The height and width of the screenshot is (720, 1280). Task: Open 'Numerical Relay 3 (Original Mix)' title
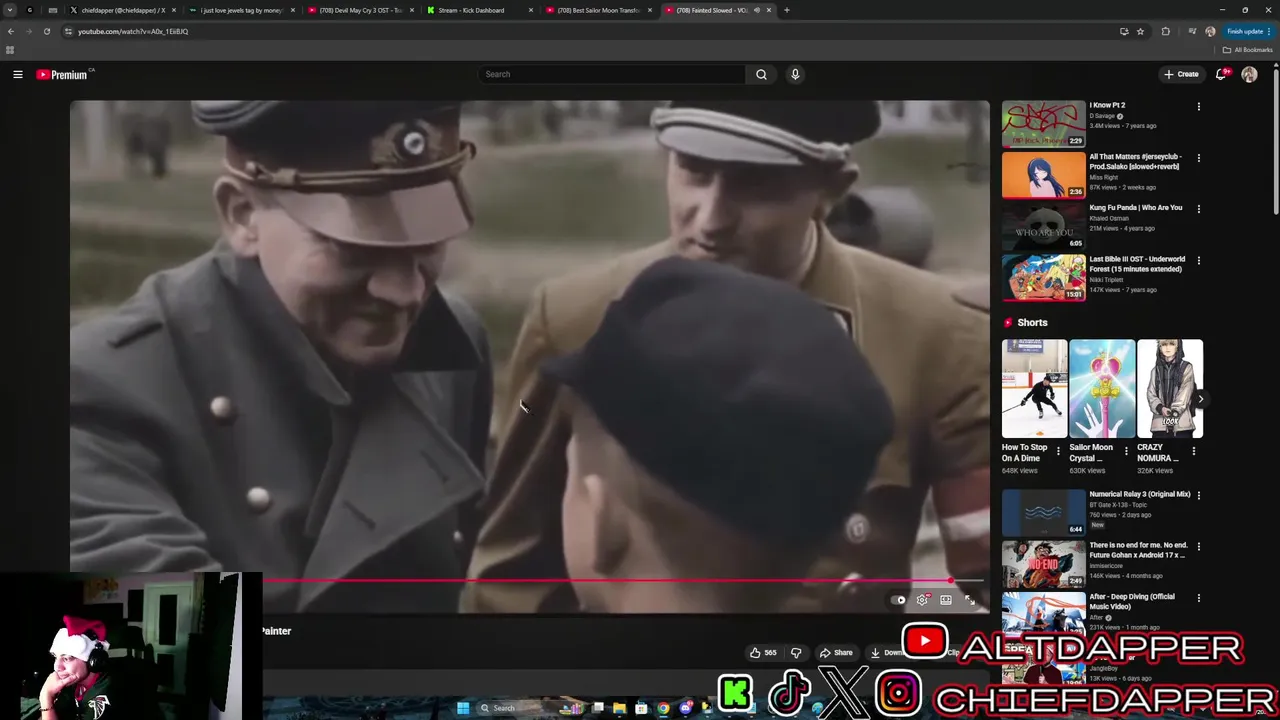tap(1140, 494)
